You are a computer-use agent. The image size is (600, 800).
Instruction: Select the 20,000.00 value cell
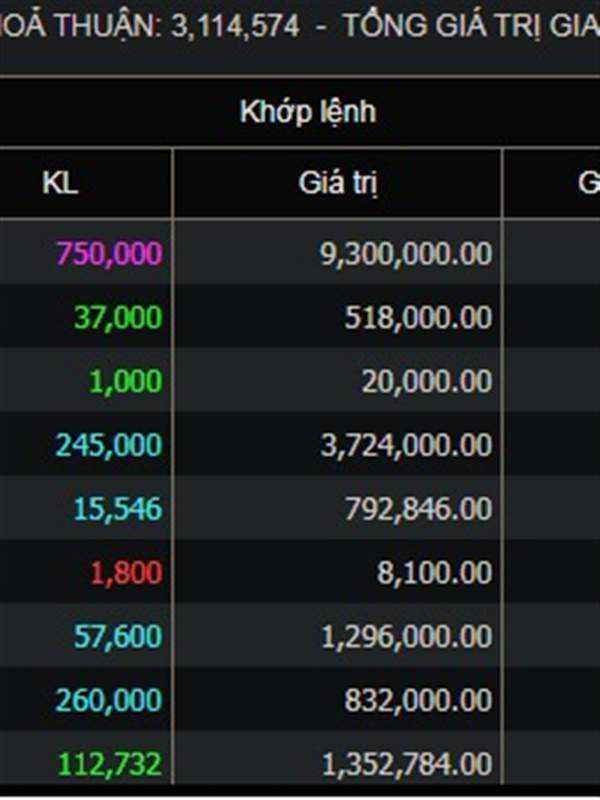tap(338, 380)
